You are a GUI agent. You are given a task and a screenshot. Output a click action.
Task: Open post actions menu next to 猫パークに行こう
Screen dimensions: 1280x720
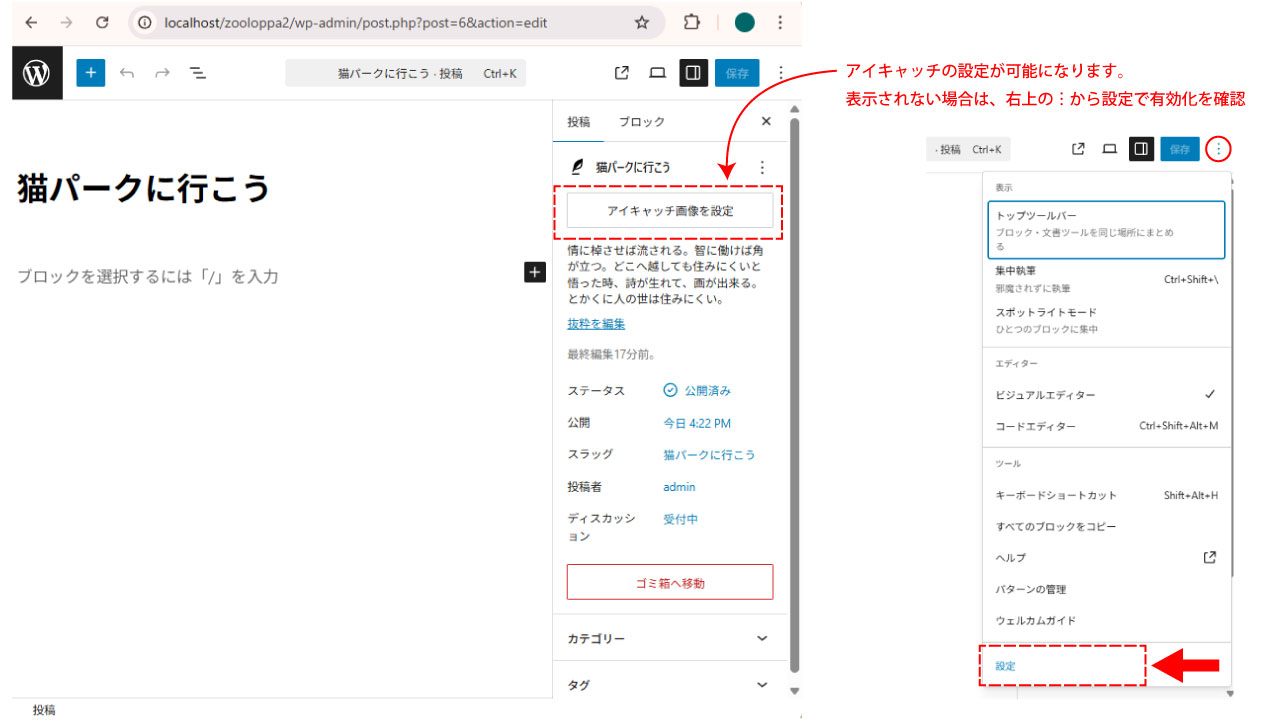click(762, 167)
